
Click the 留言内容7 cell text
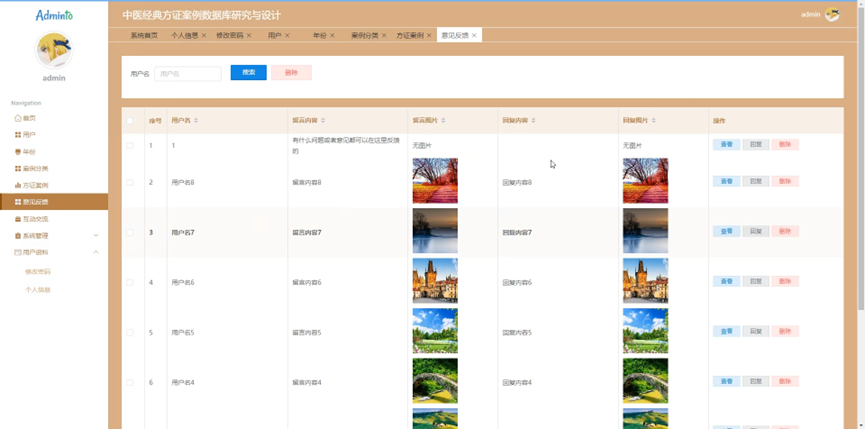click(307, 233)
